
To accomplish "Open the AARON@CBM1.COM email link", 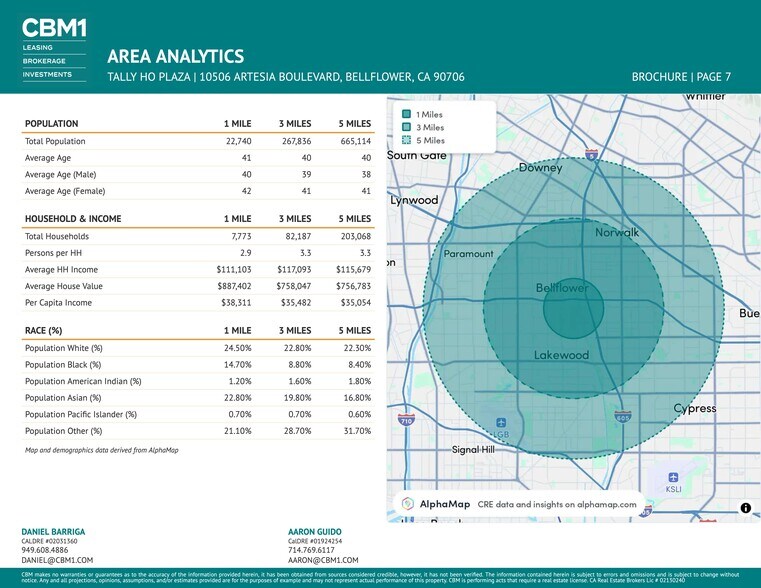I will point(322,561).
